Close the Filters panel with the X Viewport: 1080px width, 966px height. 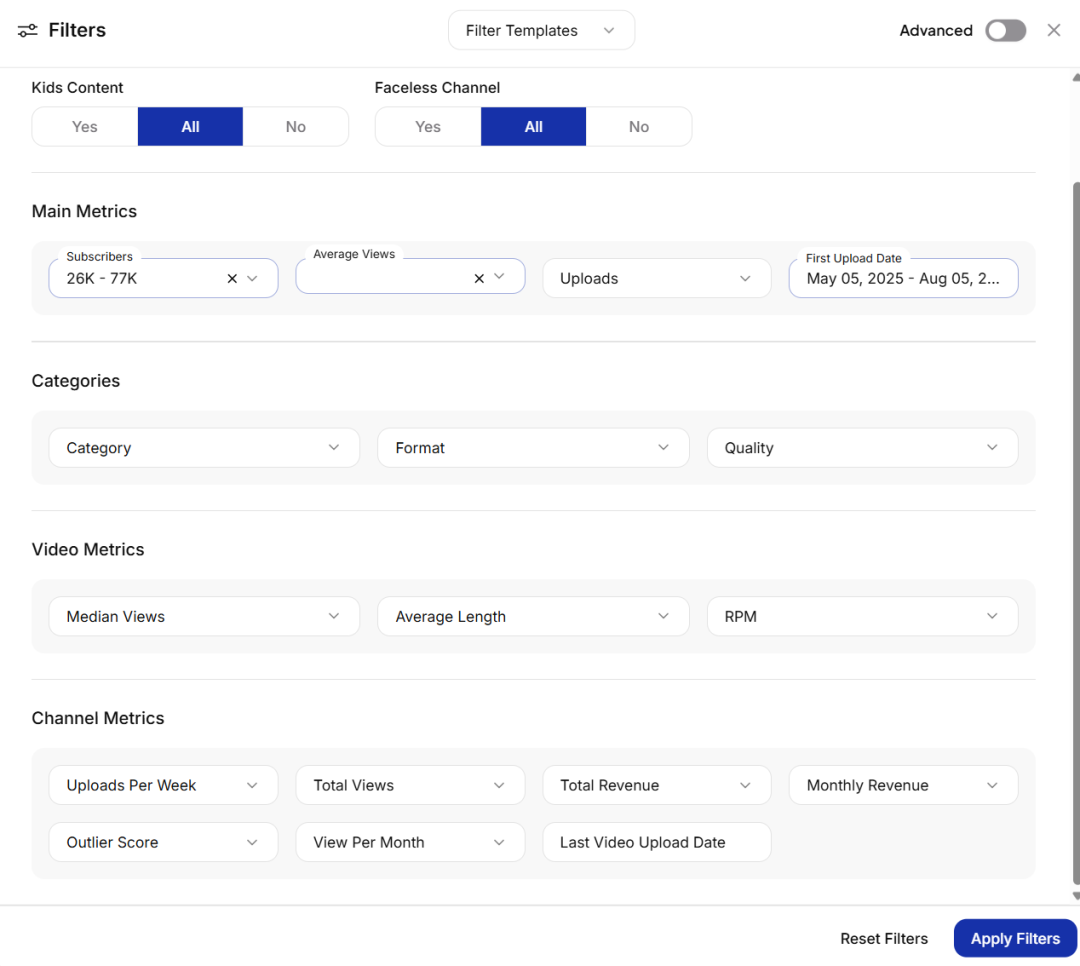pos(1054,31)
